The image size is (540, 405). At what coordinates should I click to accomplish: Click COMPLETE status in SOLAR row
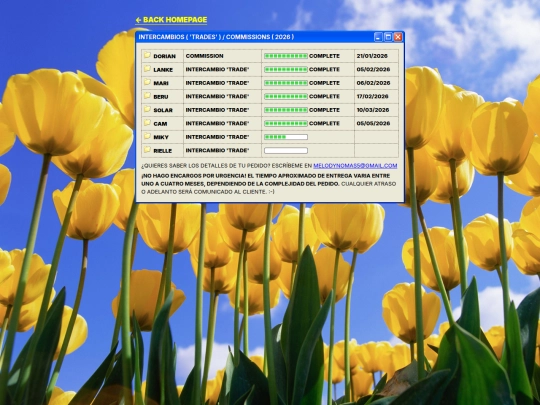[324, 110]
